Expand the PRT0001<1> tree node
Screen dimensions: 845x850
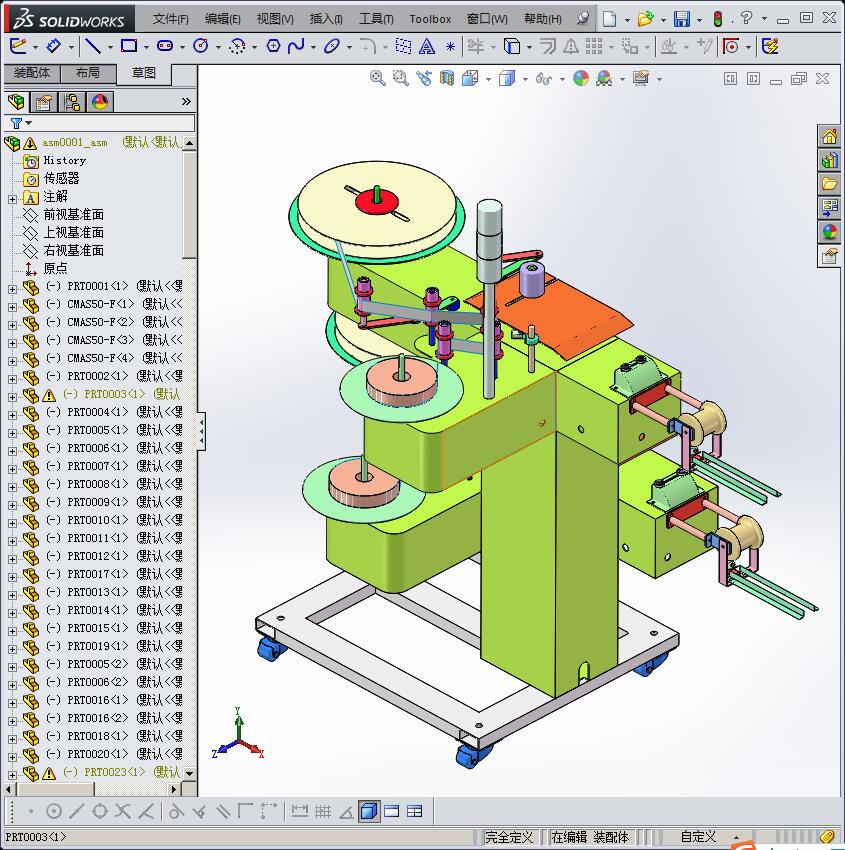click(12, 289)
